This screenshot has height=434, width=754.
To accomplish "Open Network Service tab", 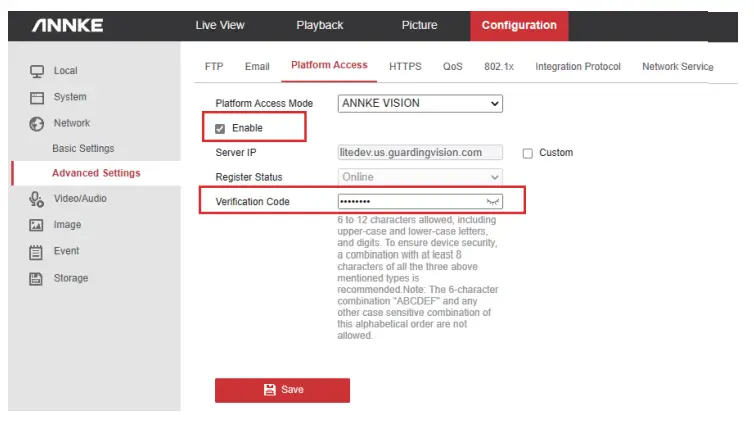I will click(678, 66).
